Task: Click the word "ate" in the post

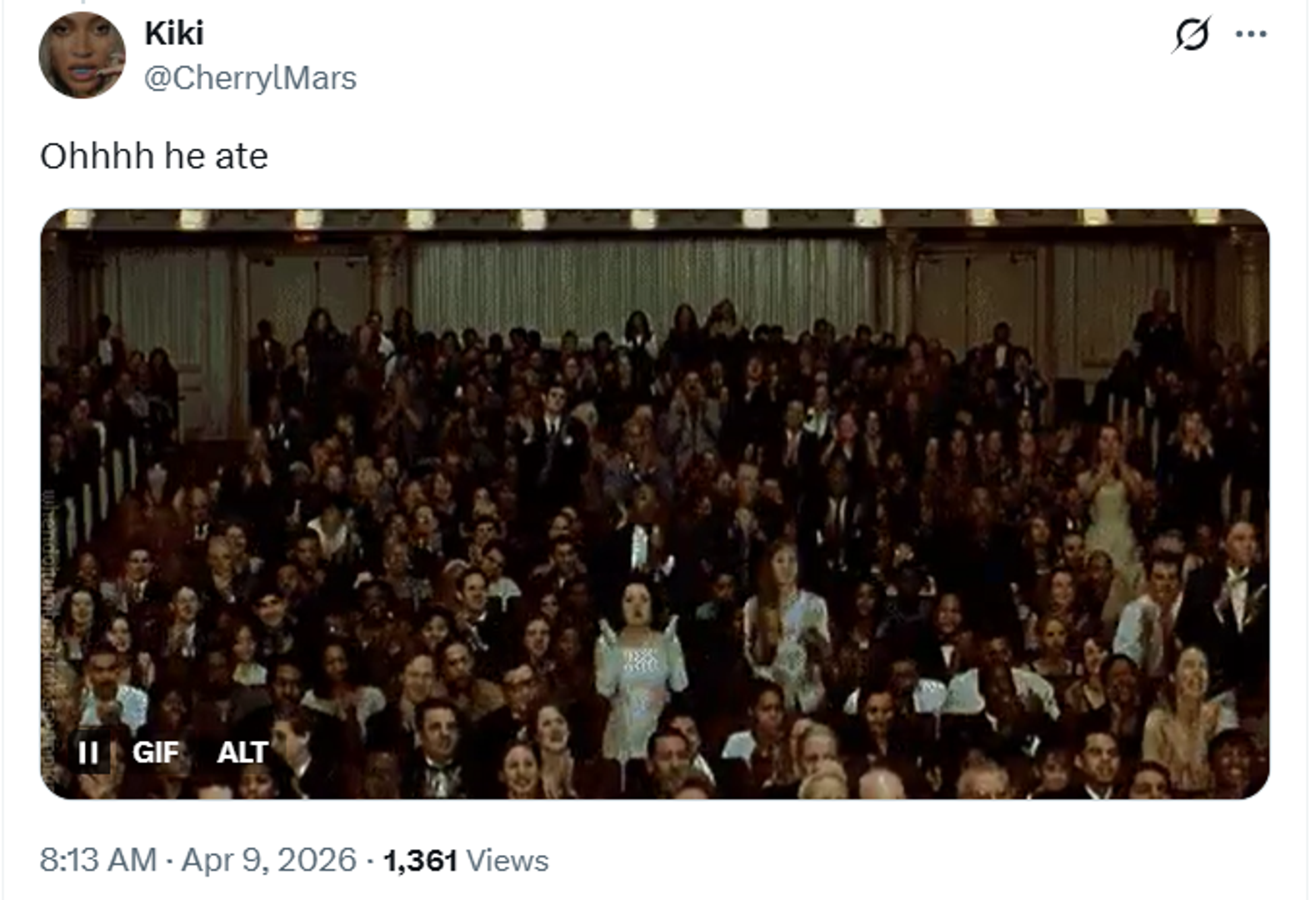Action: pos(242,156)
